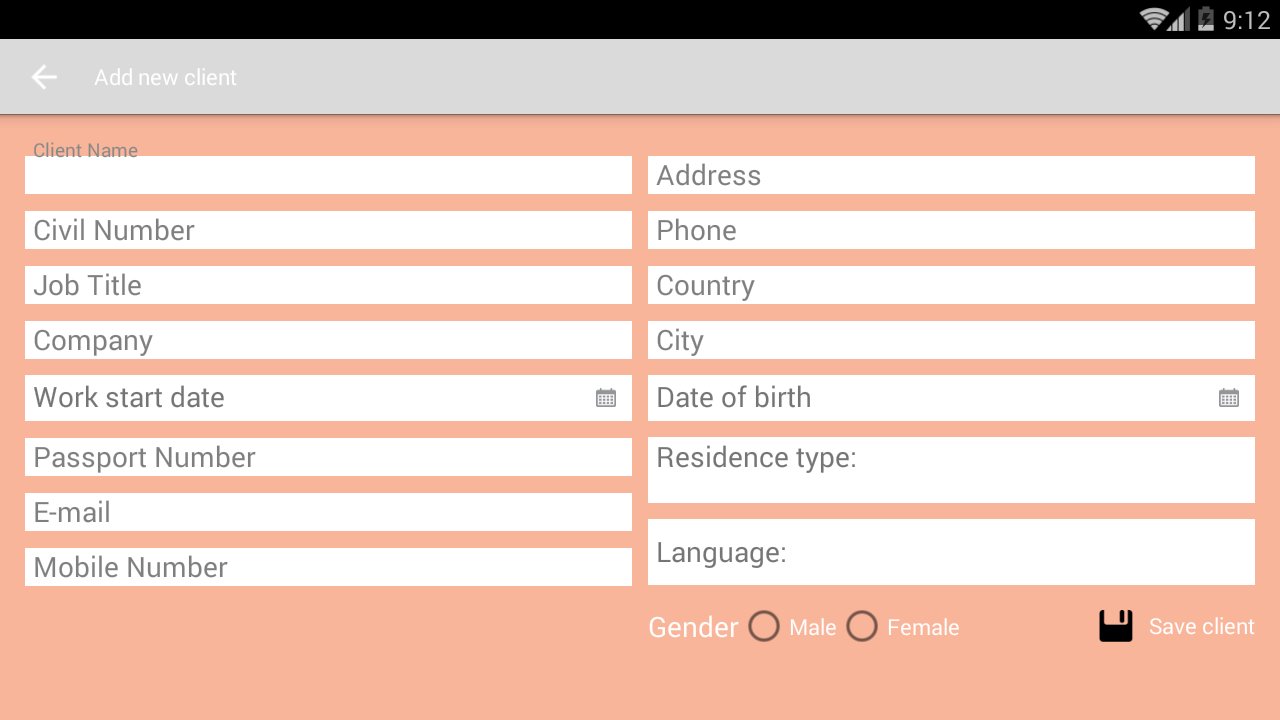
Task: Select the Male gender radio button
Action: click(764, 626)
